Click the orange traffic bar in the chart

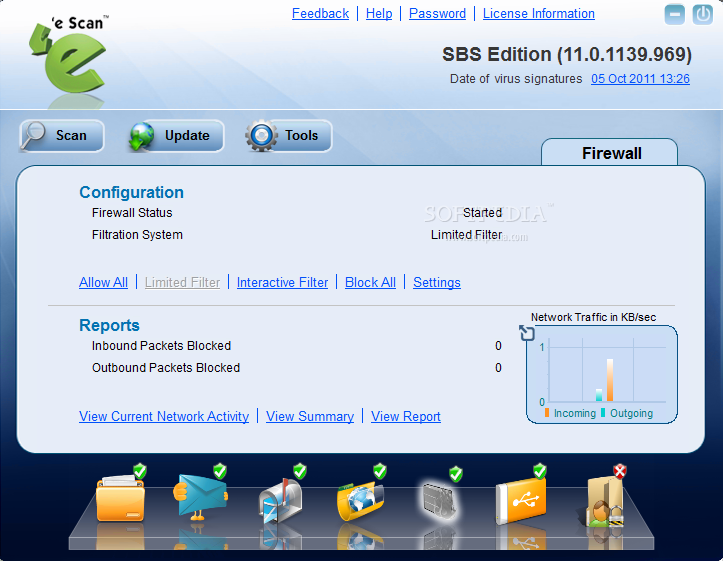tap(610, 380)
